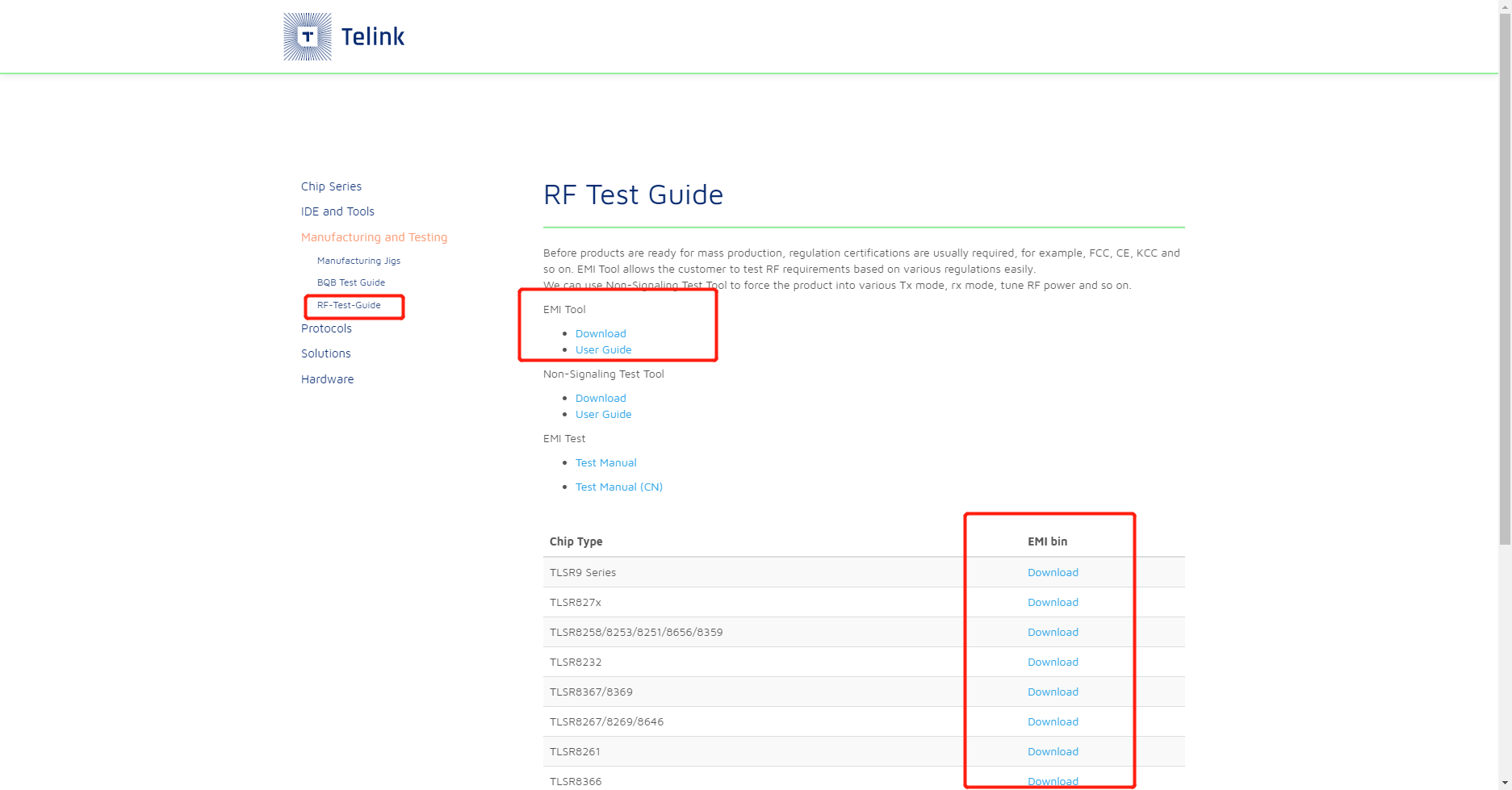Download the Non-Signaling Test Tool
This screenshot has height=790, width=1512.
pyautogui.click(x=600, y=398)
